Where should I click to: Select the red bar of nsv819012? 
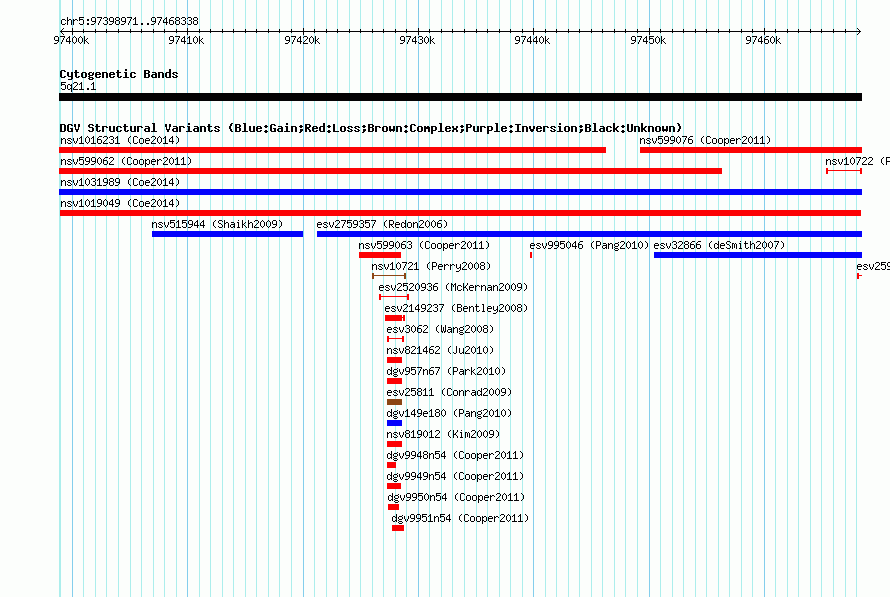click(x=394, y=444)
